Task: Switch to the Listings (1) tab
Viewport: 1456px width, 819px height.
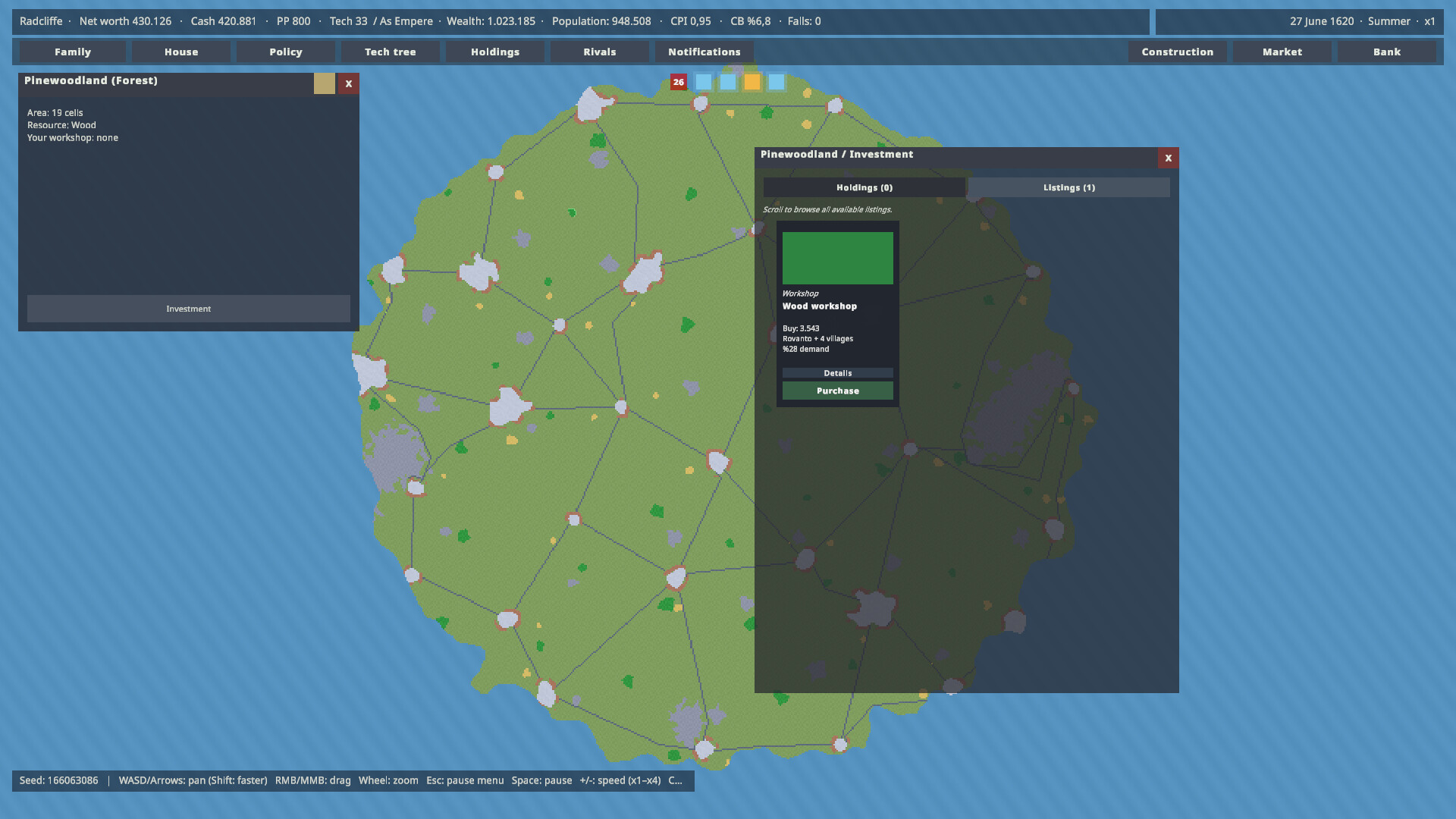Action: (x=1069, y=187)
